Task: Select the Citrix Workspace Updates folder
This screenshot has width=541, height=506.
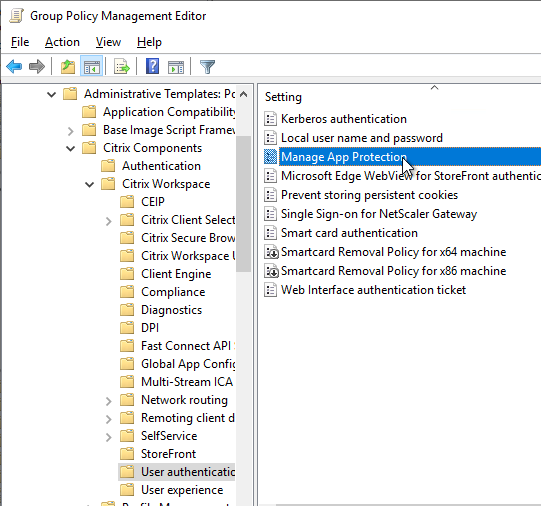Action: point(188,256)
